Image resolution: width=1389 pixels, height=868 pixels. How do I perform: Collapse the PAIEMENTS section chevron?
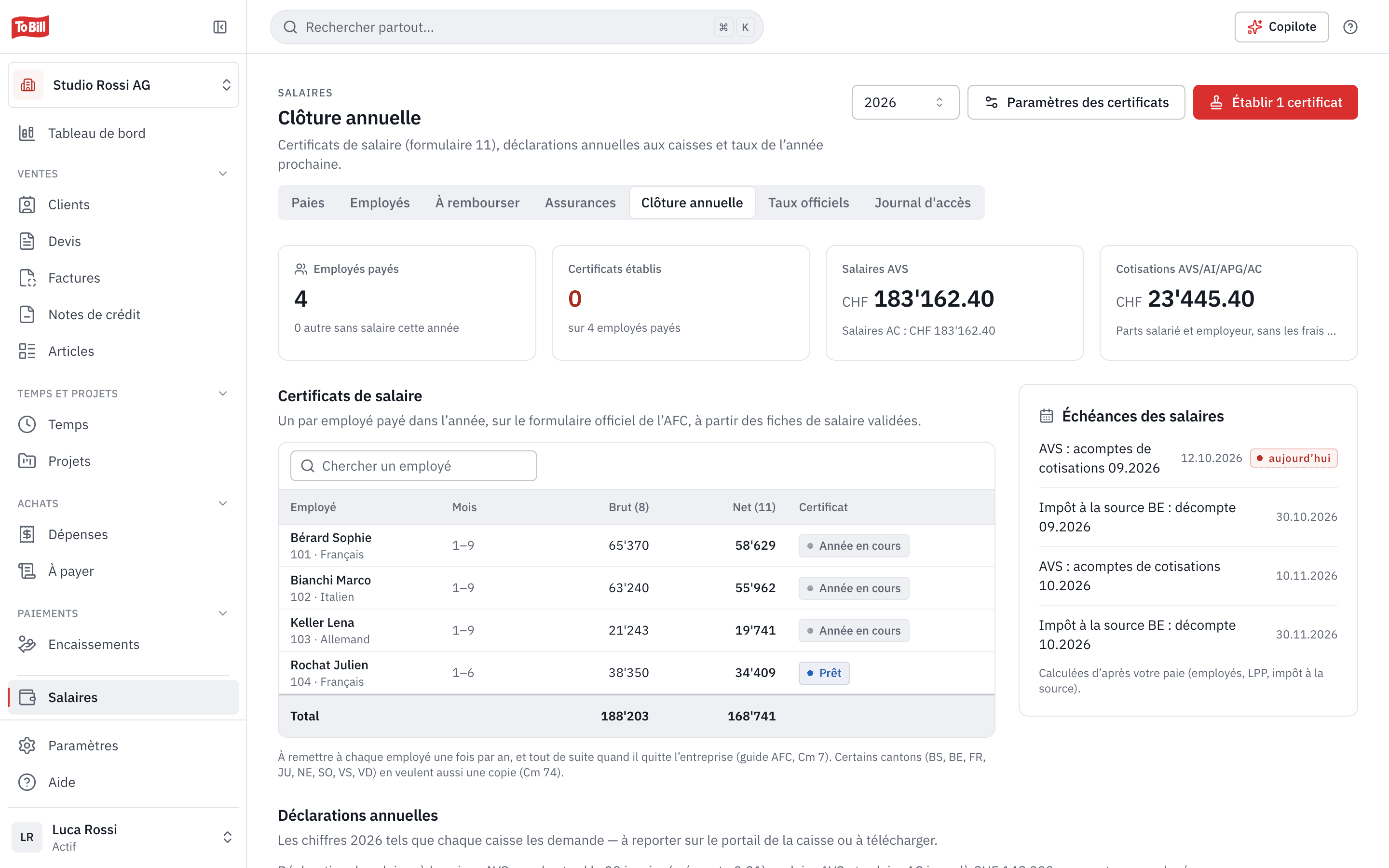tap(223, 613)
